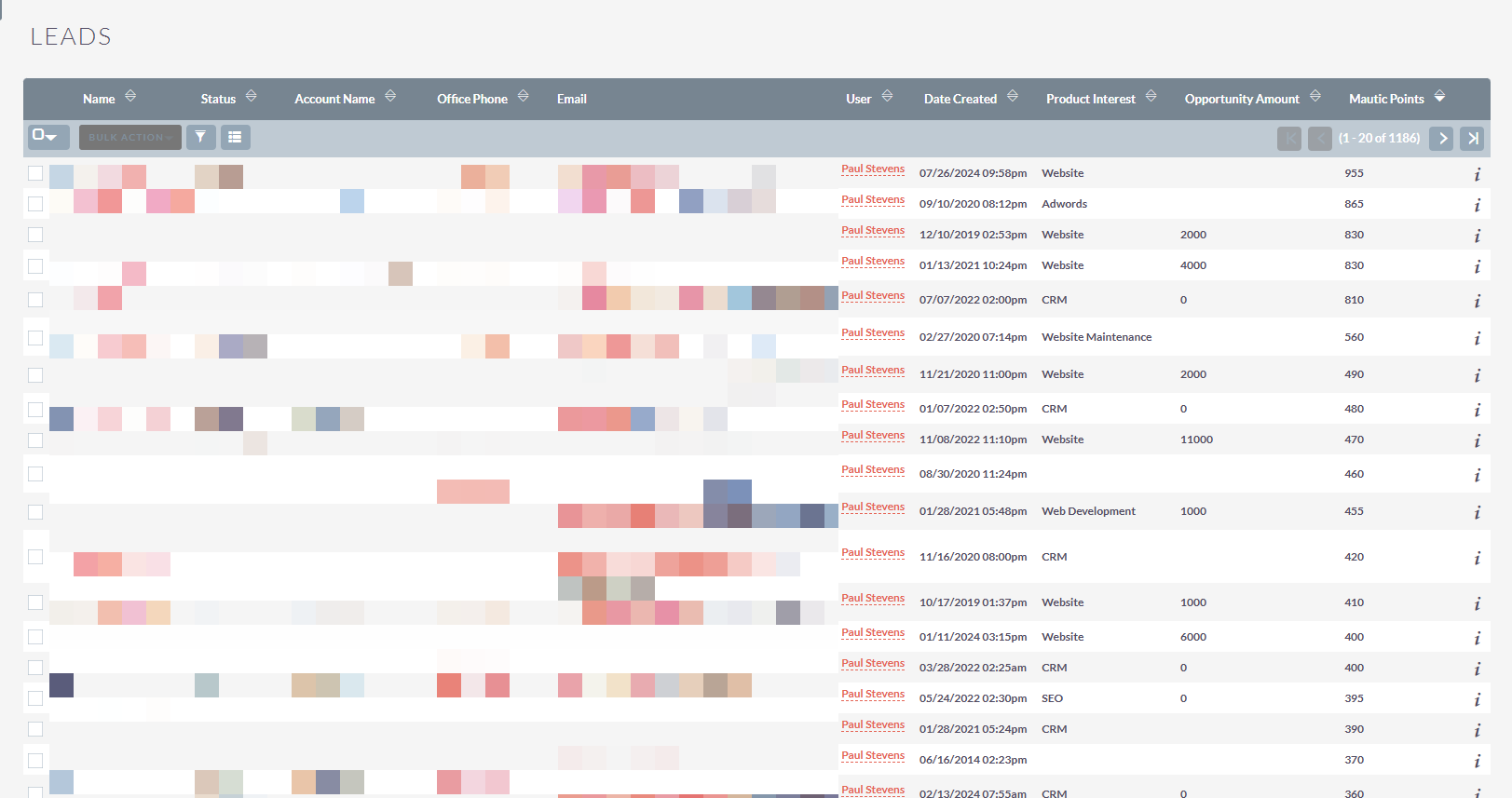Check the 12/10/2019 lead row checkbox

(35, 235)
